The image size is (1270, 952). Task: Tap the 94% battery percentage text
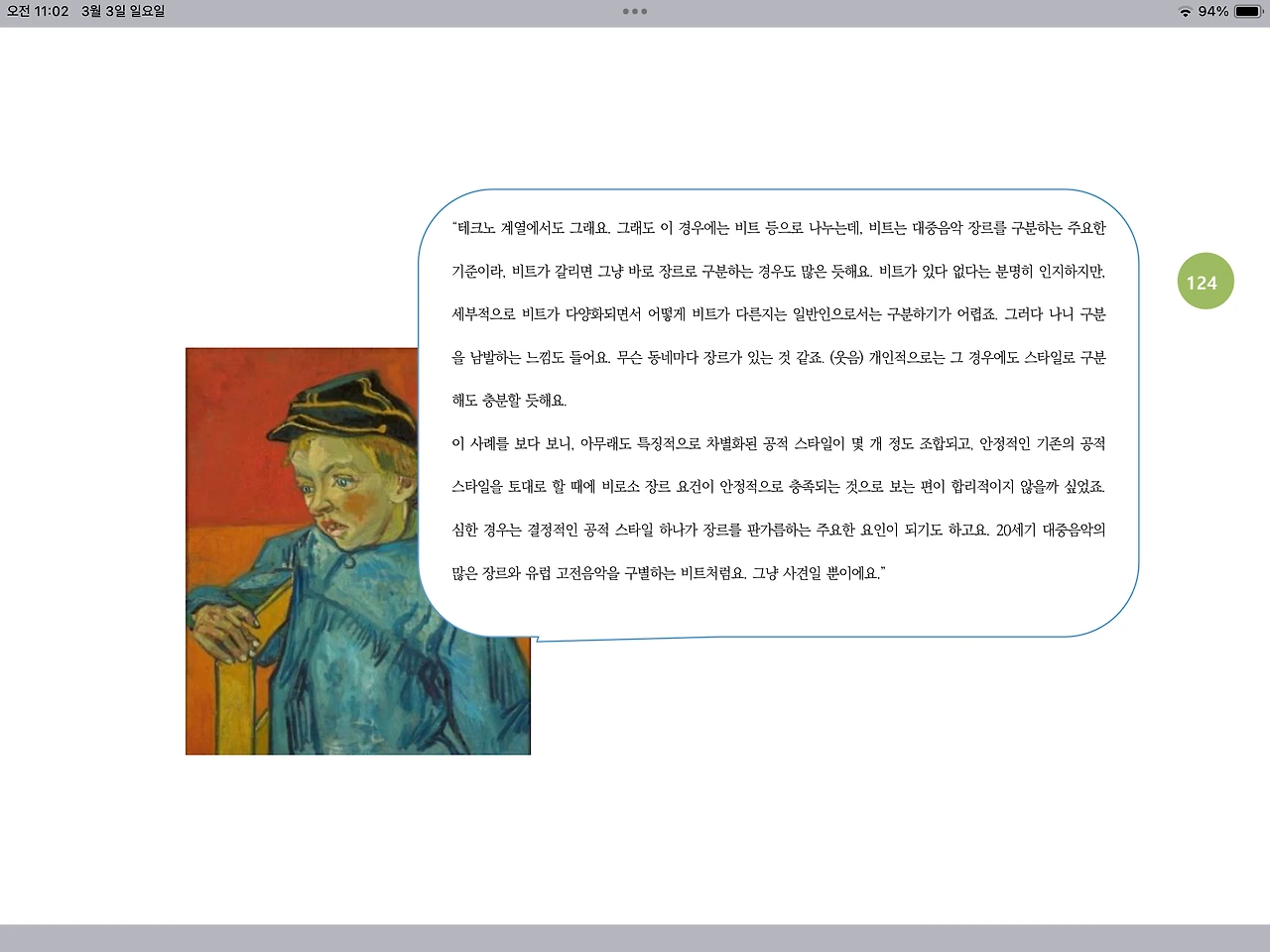[1213, 12]
